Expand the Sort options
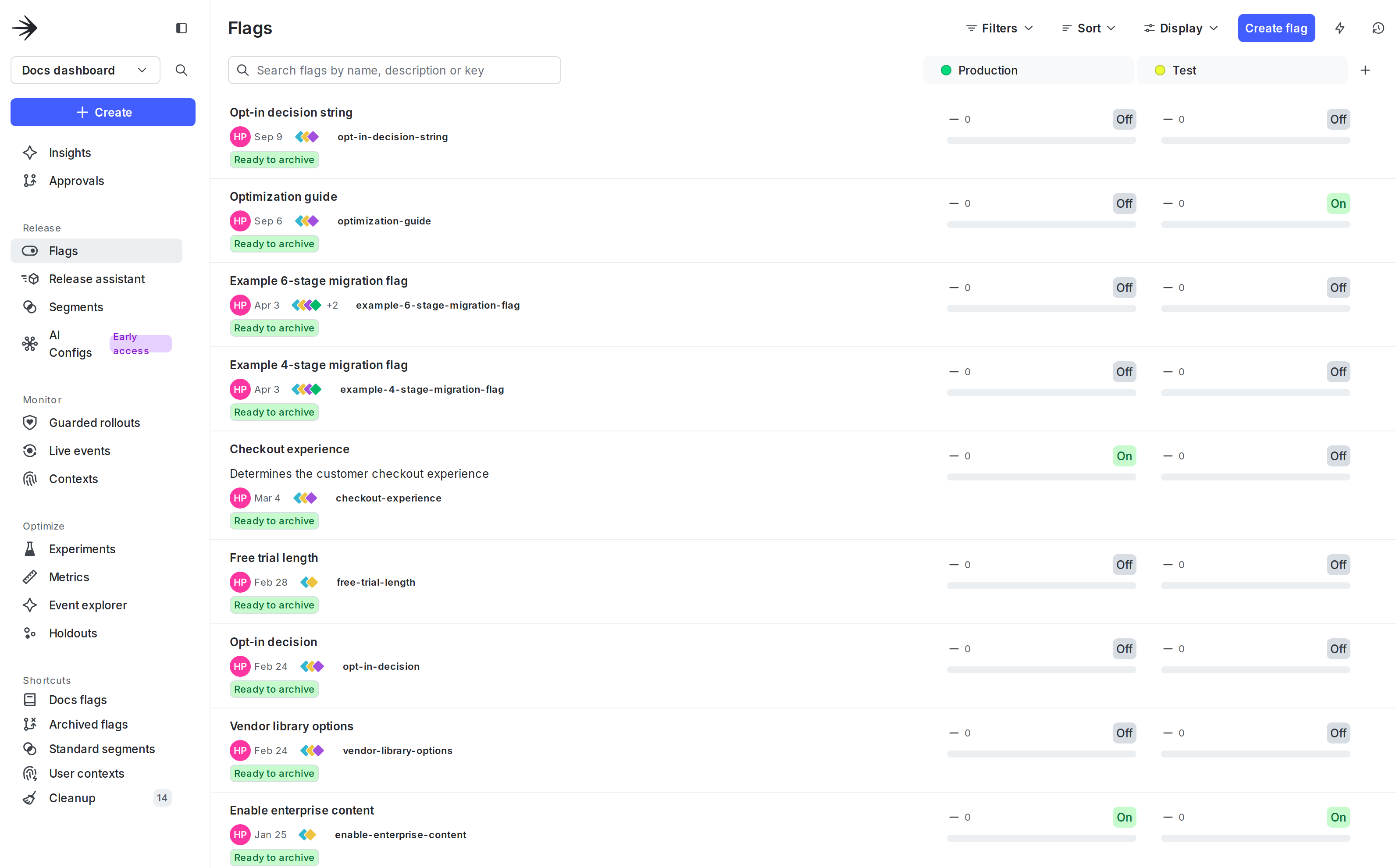The image size is (1396, 868). coord(1088,28)
